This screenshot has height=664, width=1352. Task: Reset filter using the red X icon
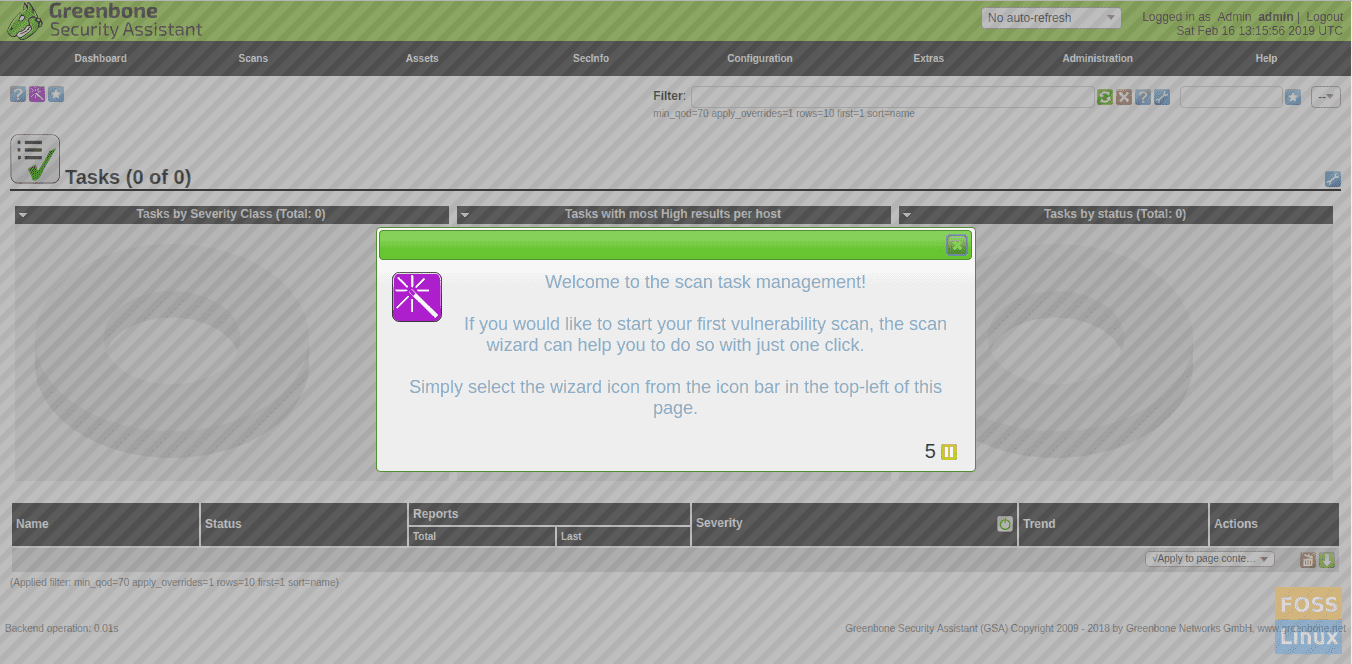pyautogui.click(x=1124, y=97)
